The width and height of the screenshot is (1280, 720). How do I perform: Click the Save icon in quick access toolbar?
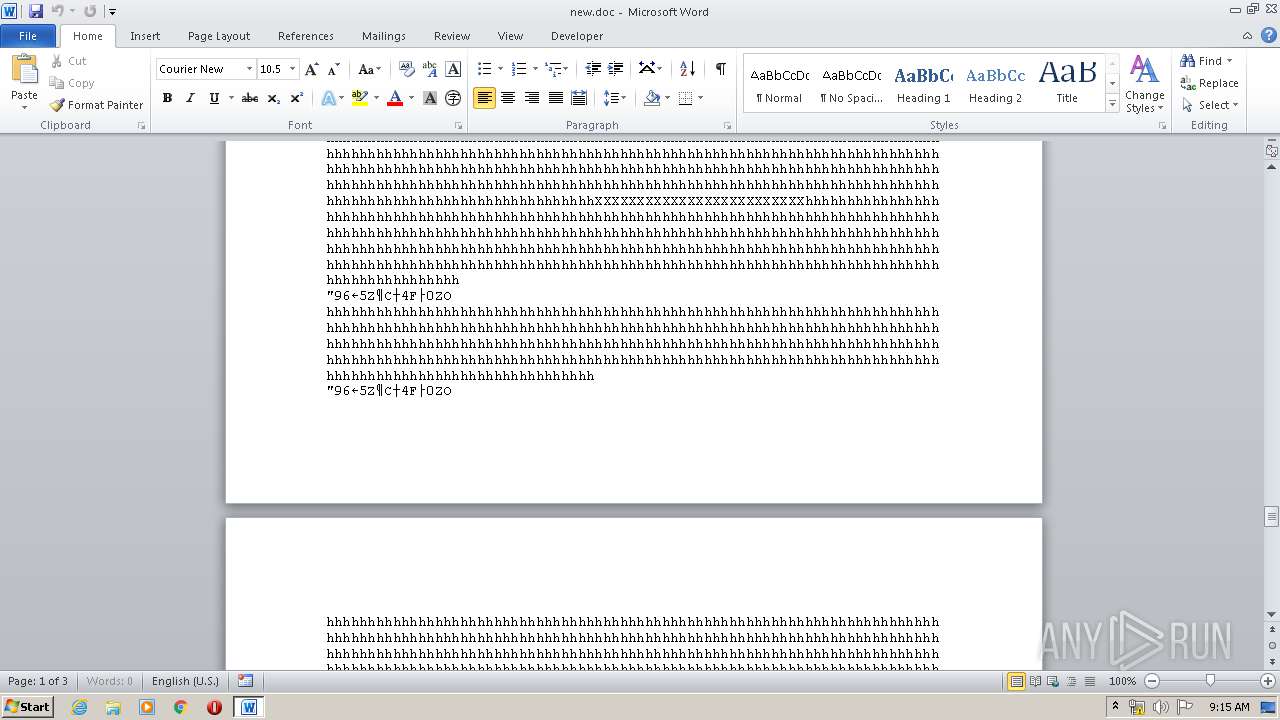36,11
